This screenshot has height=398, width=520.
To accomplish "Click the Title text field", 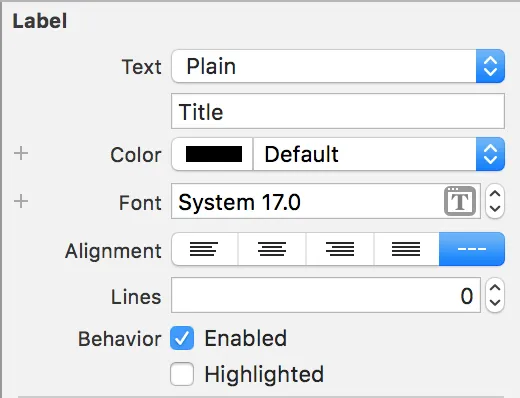I will [x=338, y=111].
